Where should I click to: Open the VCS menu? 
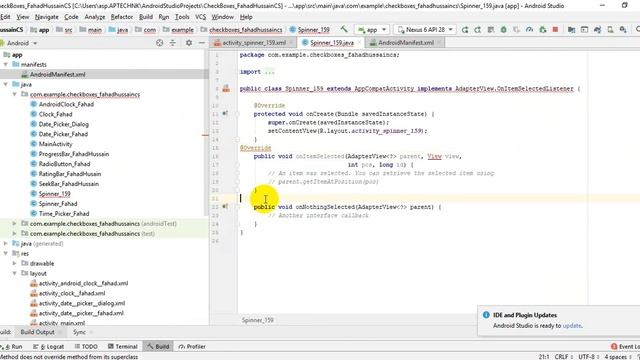coord(200,17)
